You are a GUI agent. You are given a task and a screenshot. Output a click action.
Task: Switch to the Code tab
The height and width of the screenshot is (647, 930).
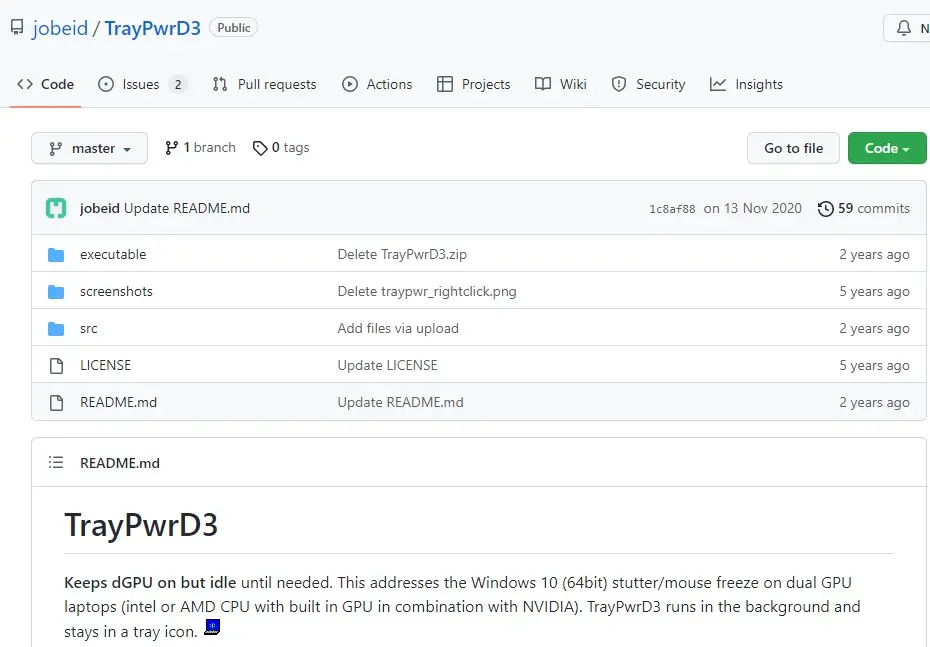[45, 84]
